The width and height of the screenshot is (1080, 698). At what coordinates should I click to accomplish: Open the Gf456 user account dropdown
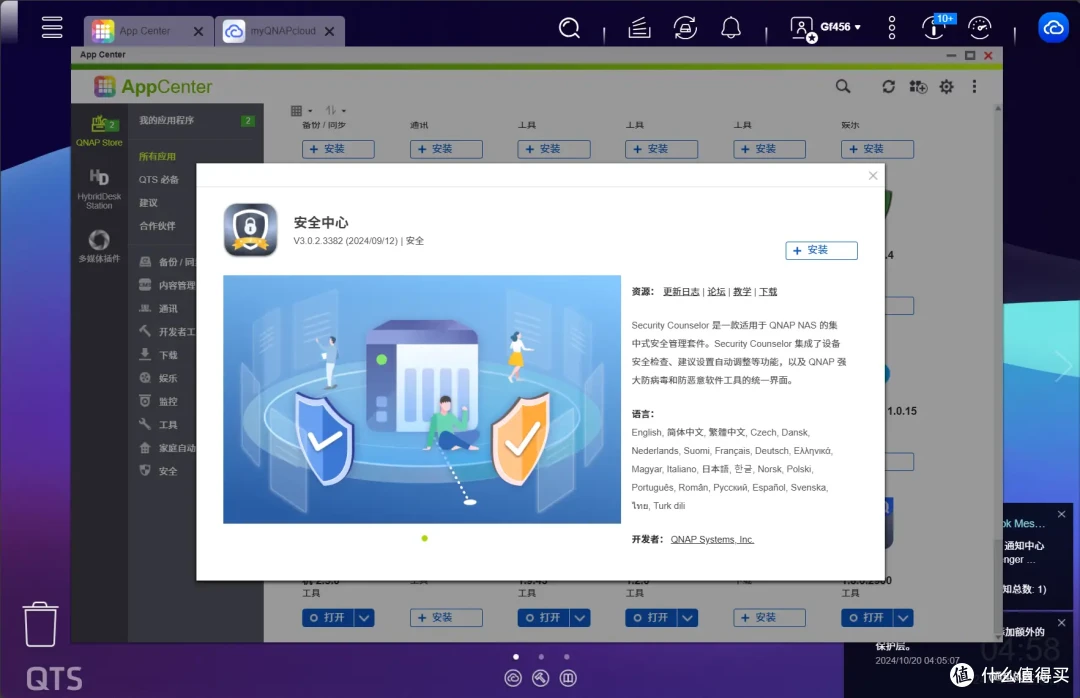coord(826,28)
